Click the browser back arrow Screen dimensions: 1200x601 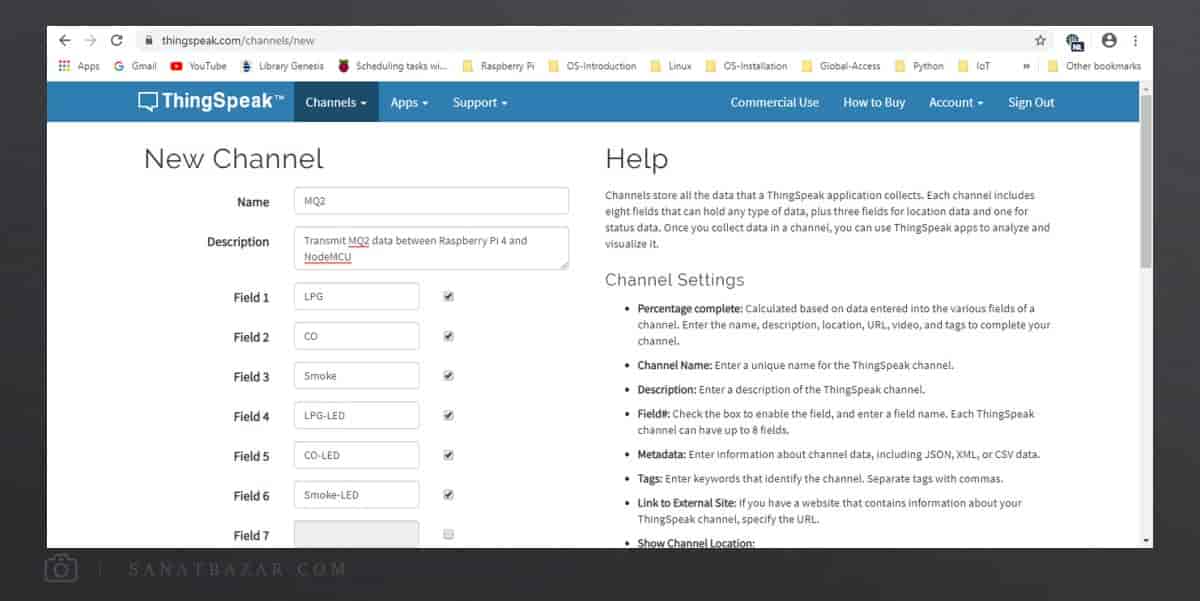click(x=65, y=41)
